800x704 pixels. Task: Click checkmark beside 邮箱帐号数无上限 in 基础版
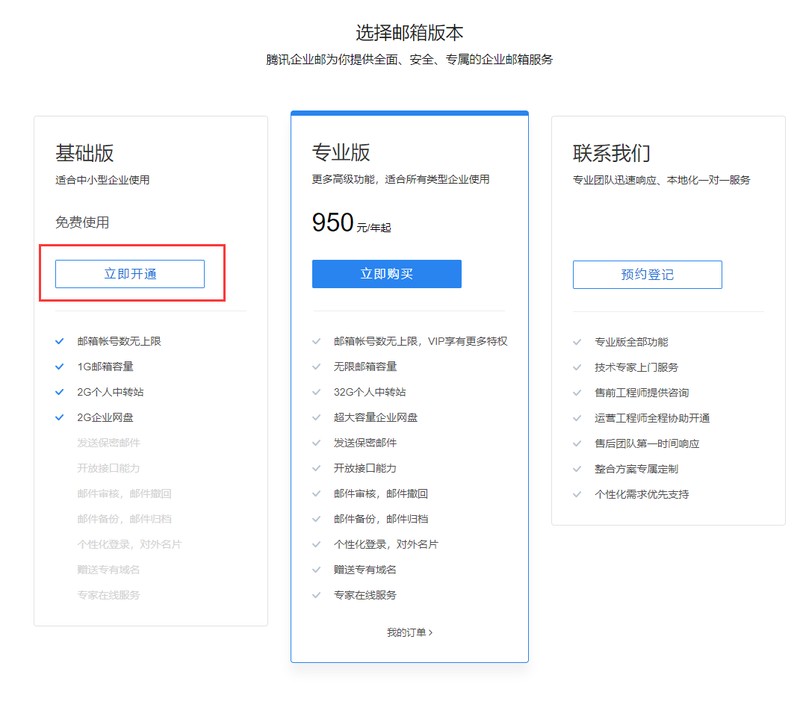pos(60,341)
